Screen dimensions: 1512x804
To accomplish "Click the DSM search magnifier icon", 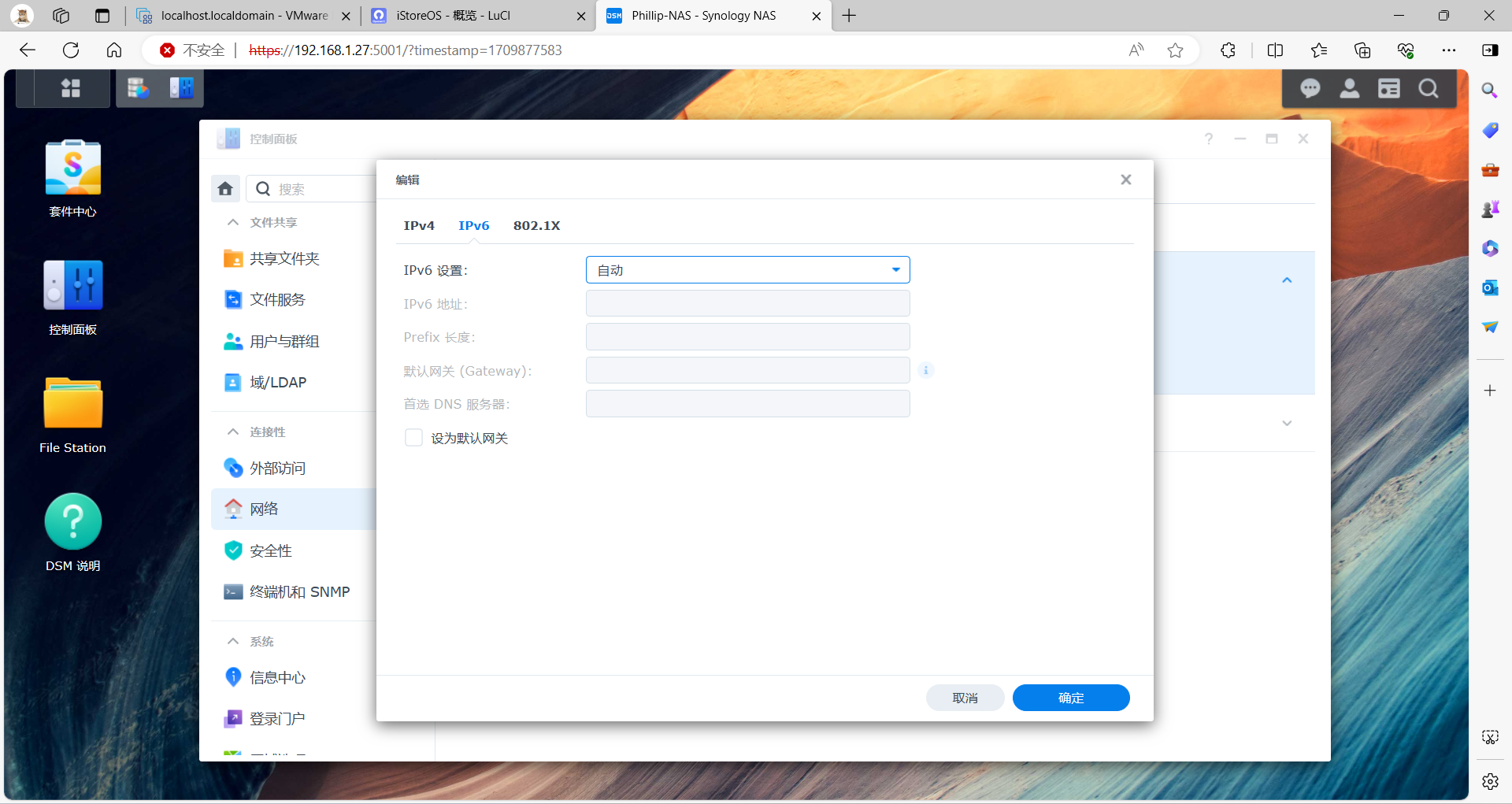I will click(1428, 88).
